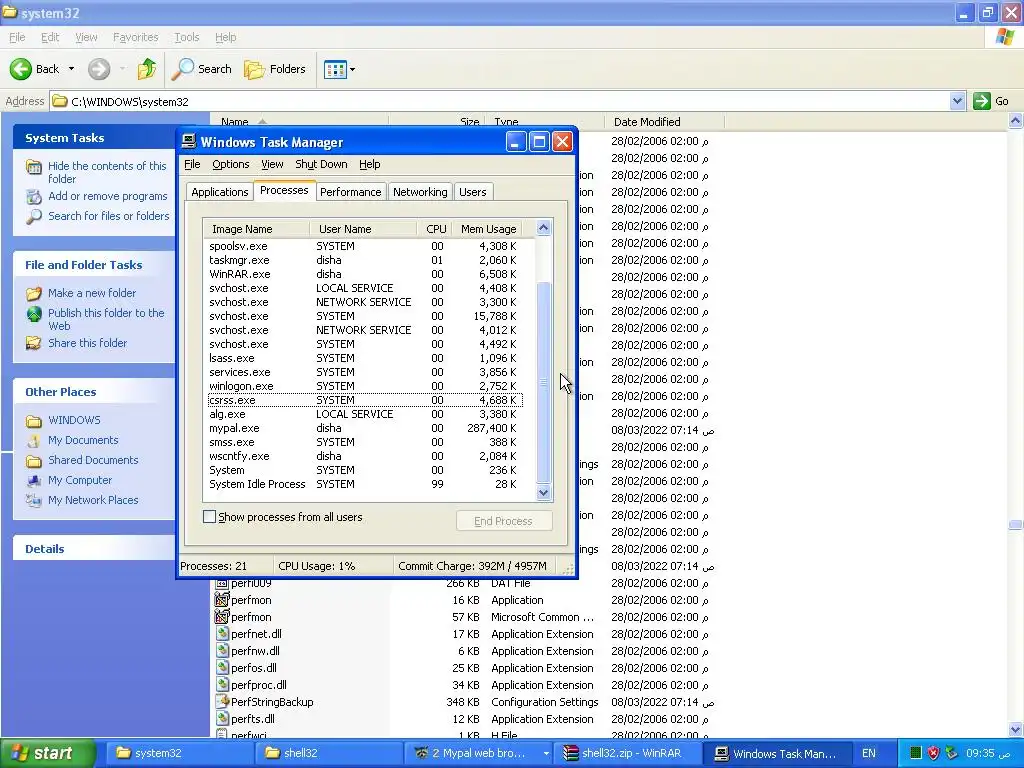The image size is (1024, 768).
Task: Click the End Process button
Action: click(x=504, y=520)
